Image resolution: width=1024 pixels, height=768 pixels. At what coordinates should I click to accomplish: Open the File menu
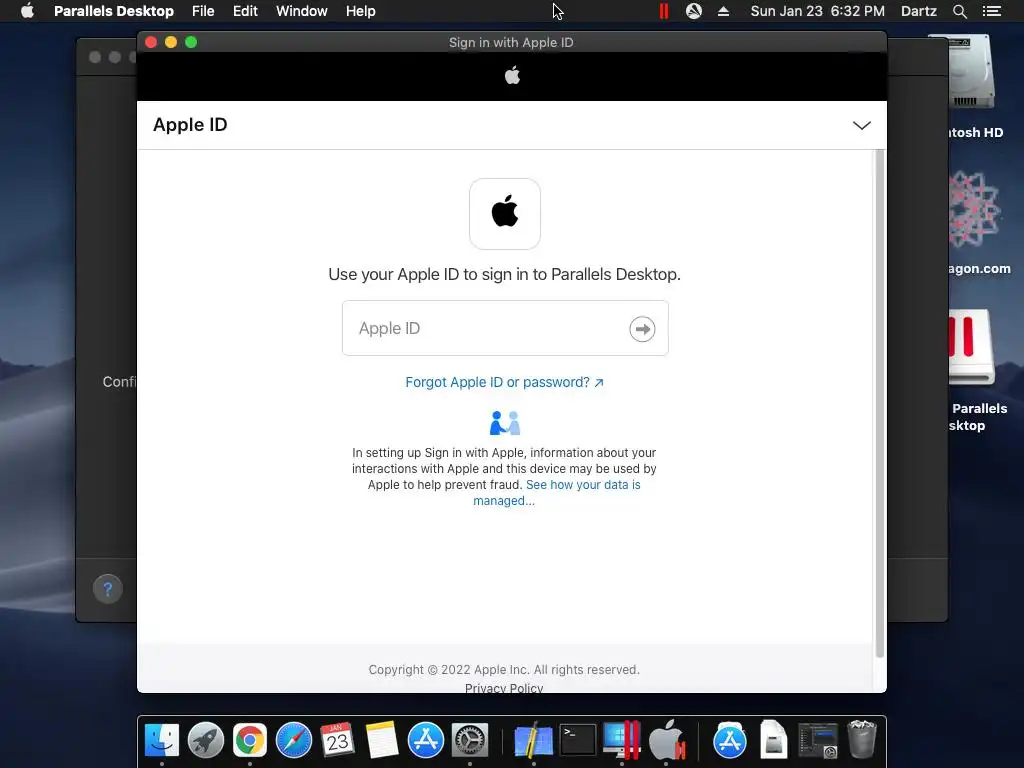[203, 11]
